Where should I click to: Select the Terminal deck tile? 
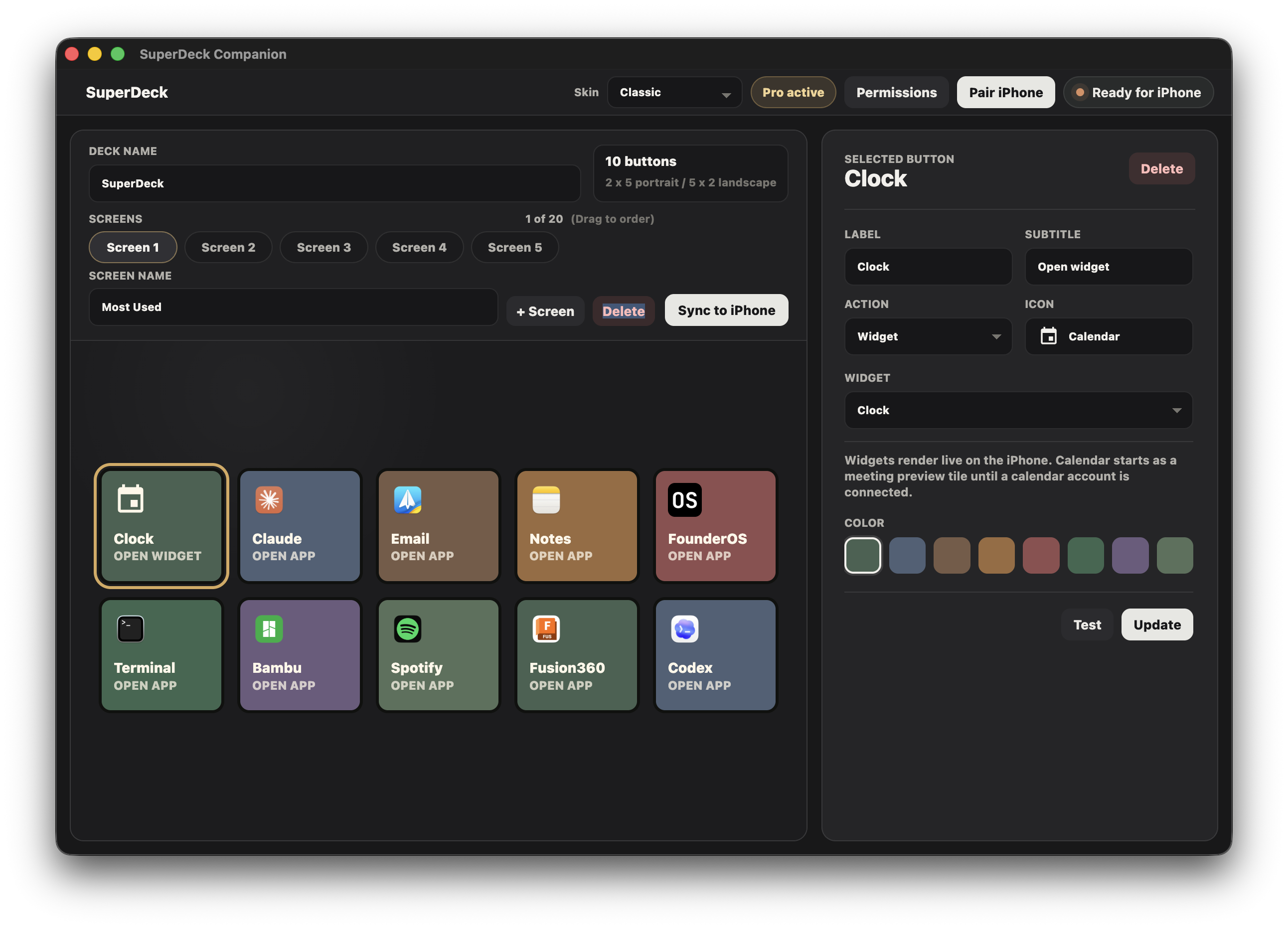[161, 655]
